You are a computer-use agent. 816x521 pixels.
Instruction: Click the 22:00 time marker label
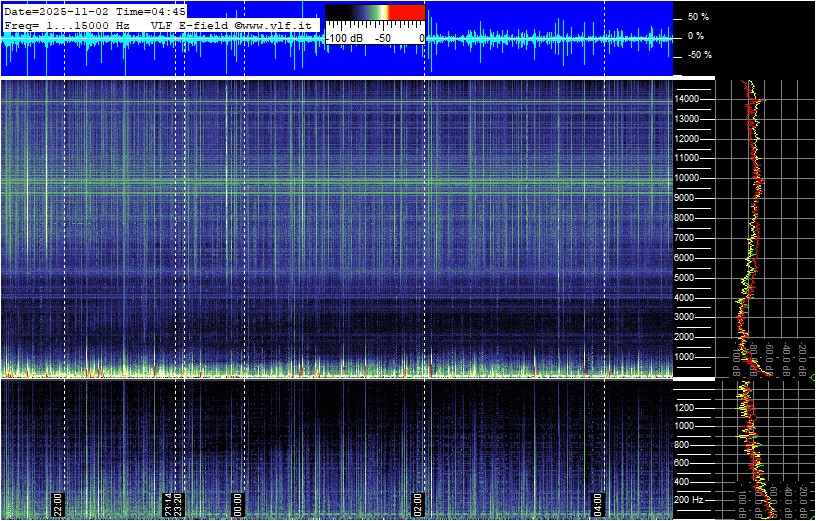point(58,503)
